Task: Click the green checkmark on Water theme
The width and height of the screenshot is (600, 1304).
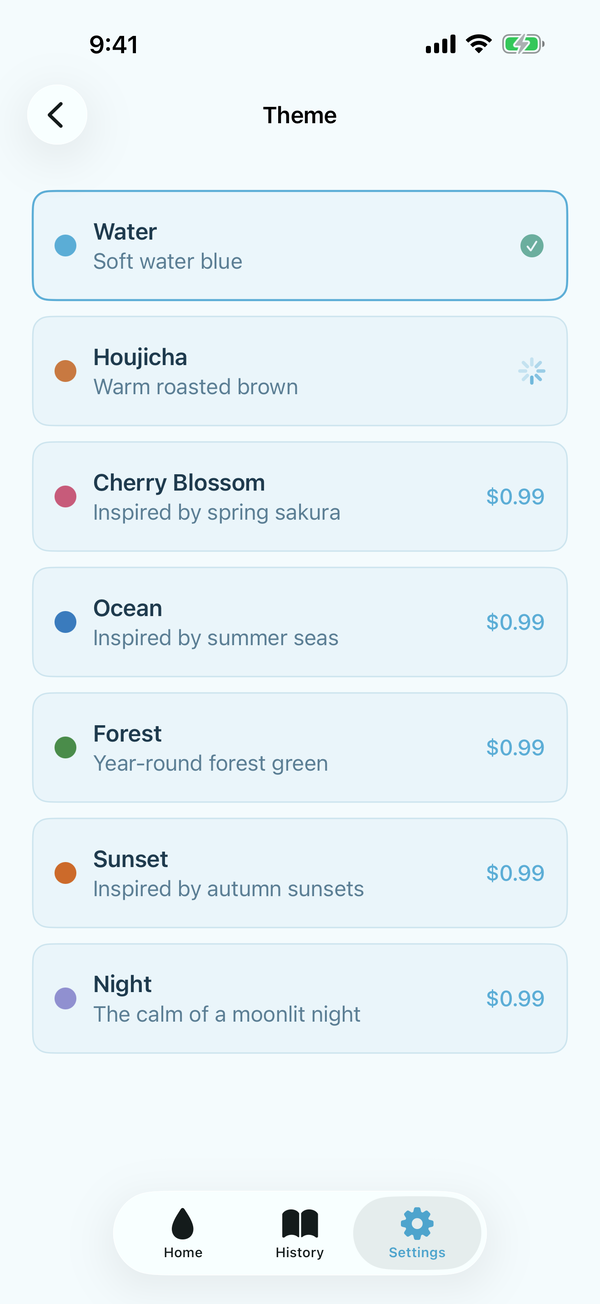Action: (532, 245)
